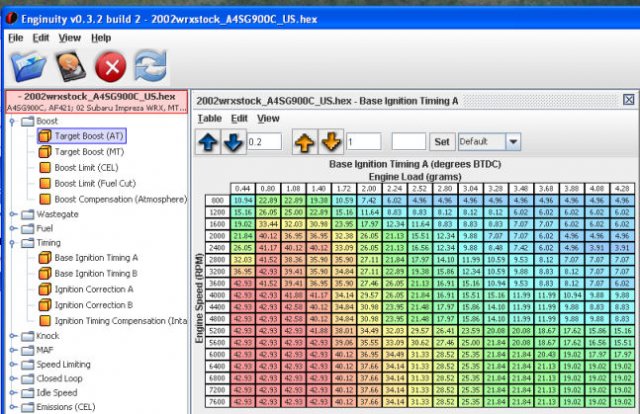Click the 800 RPM row header
Image resolution: width=640 pixels, height=414 pixels.
[217, 200]
